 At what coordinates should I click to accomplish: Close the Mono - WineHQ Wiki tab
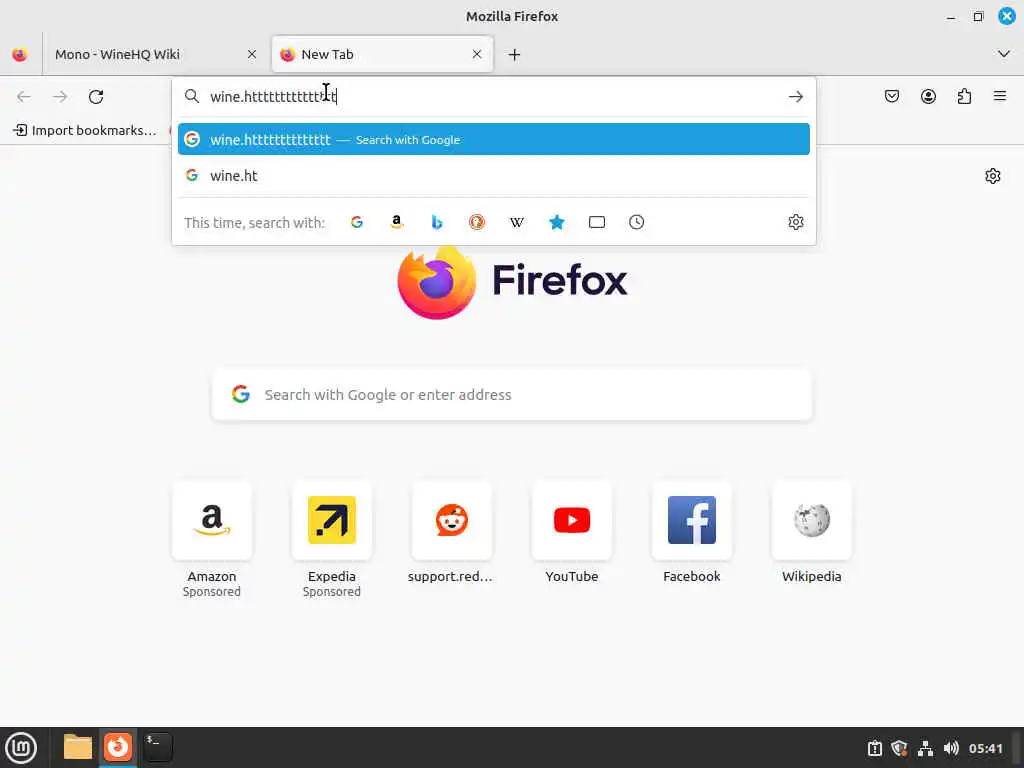251,55
